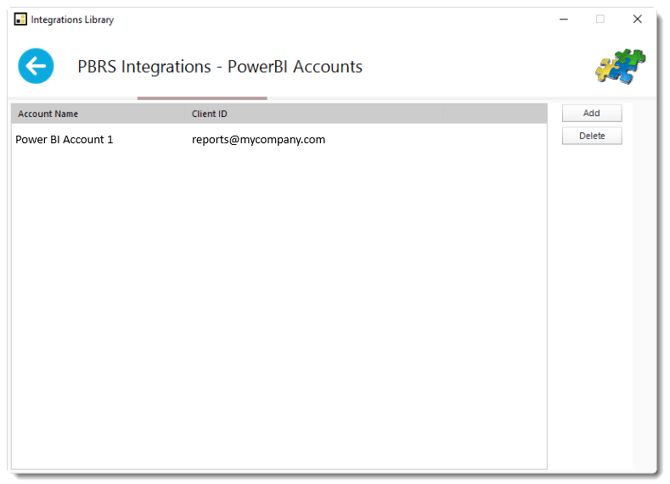670x484 pixels.
Task: Click the colorful puzzle pieces logo
Action: 620,66
